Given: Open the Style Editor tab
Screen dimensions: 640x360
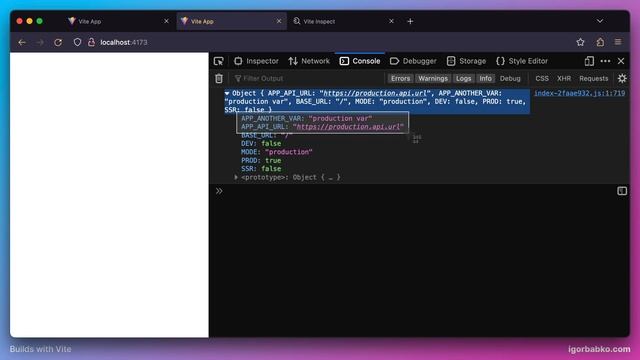Looking at the screenshot, I should point(522,61).
